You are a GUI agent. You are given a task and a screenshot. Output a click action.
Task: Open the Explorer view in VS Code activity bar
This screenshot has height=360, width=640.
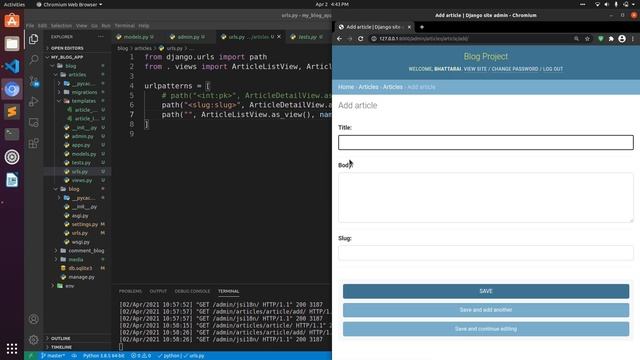tap(34, 39)
